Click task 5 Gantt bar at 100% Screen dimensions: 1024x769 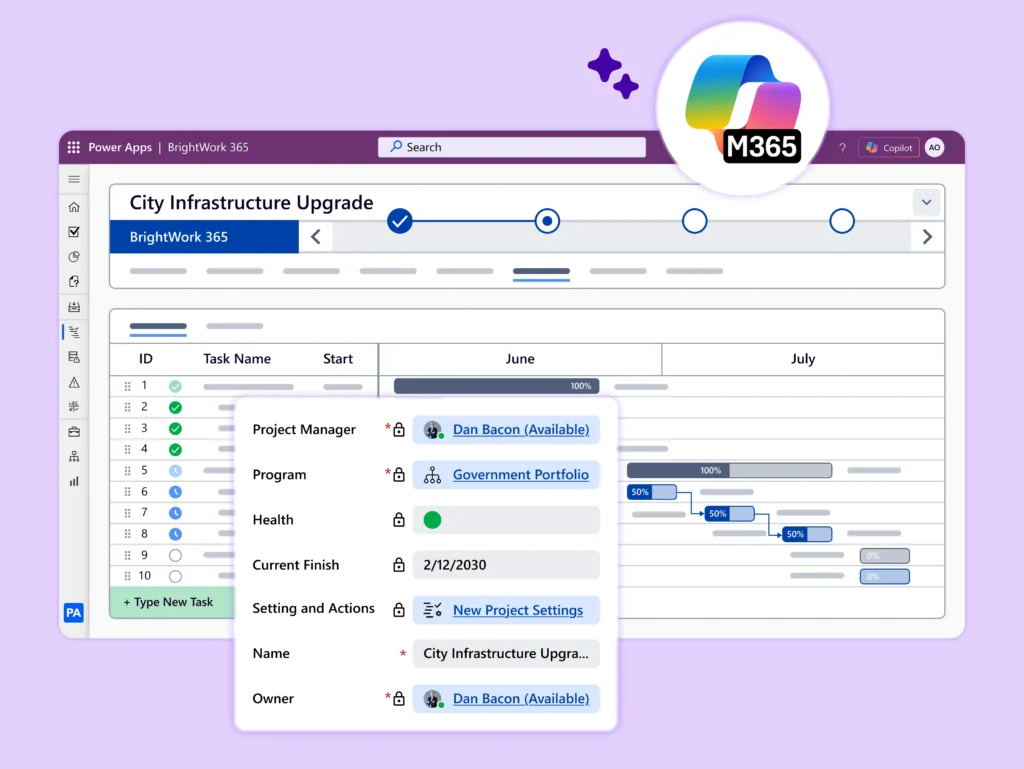coord(729,470)
